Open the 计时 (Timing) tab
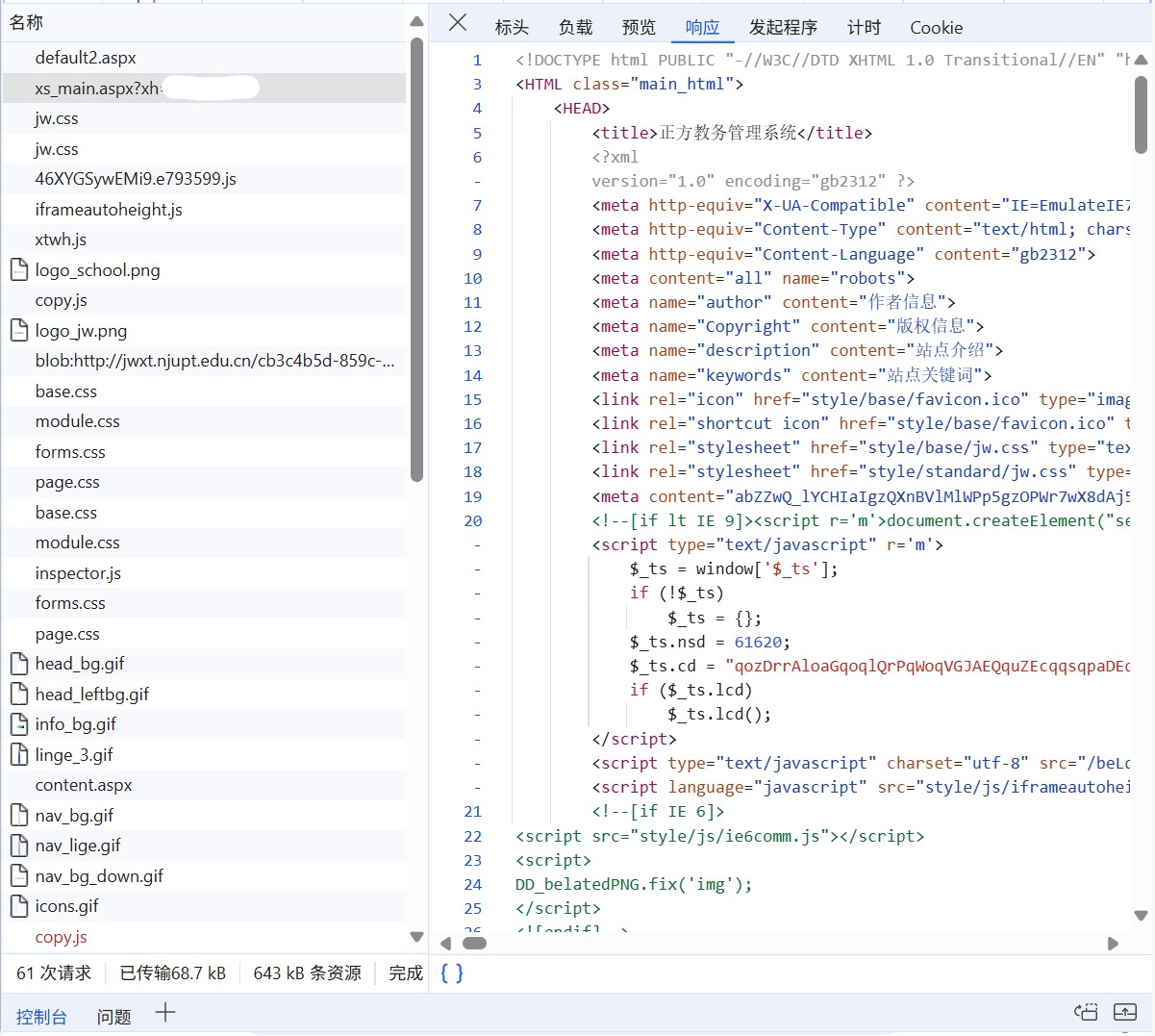1155x1036 pixels. (x=863, y=27)
